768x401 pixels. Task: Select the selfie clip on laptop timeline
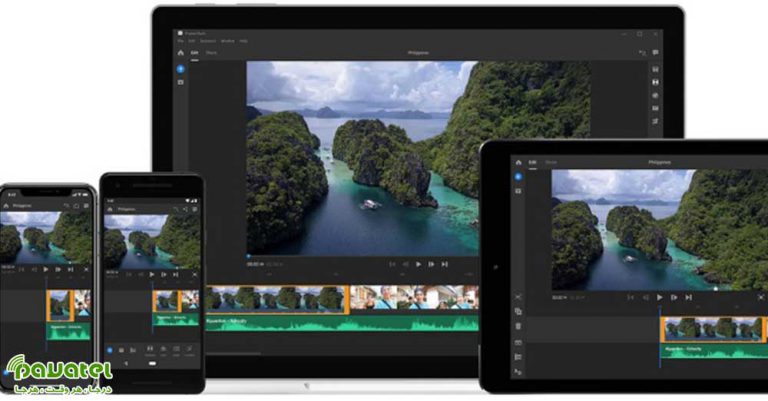414,298
